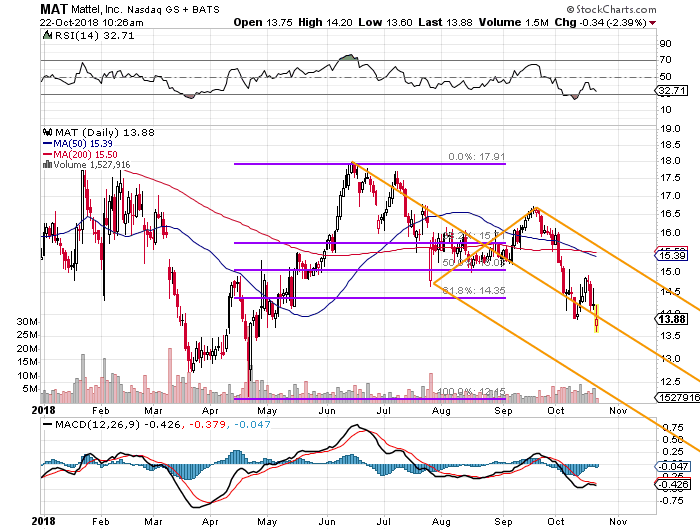The image size is (700, 530).
Task: Click the highlighted yellow latest candlestick
Action: tap(597, 318)
